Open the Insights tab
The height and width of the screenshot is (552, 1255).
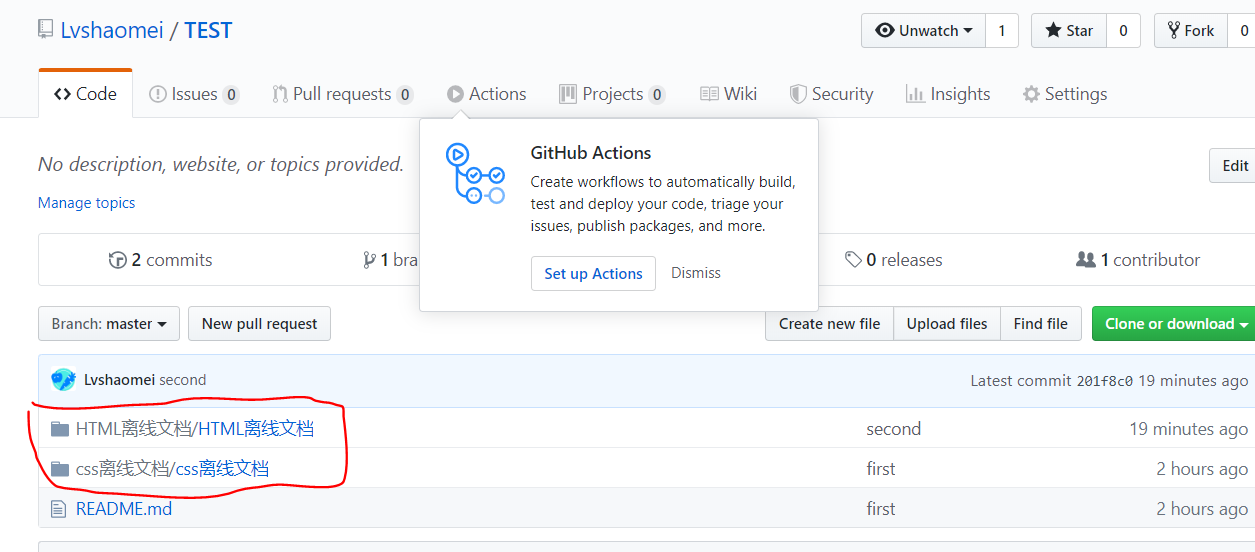(948, 94)
